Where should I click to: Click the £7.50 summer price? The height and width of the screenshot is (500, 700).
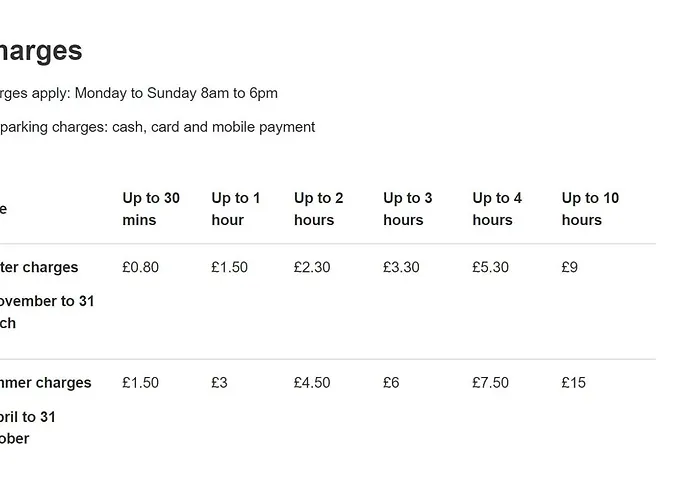(x=491, y=383)
